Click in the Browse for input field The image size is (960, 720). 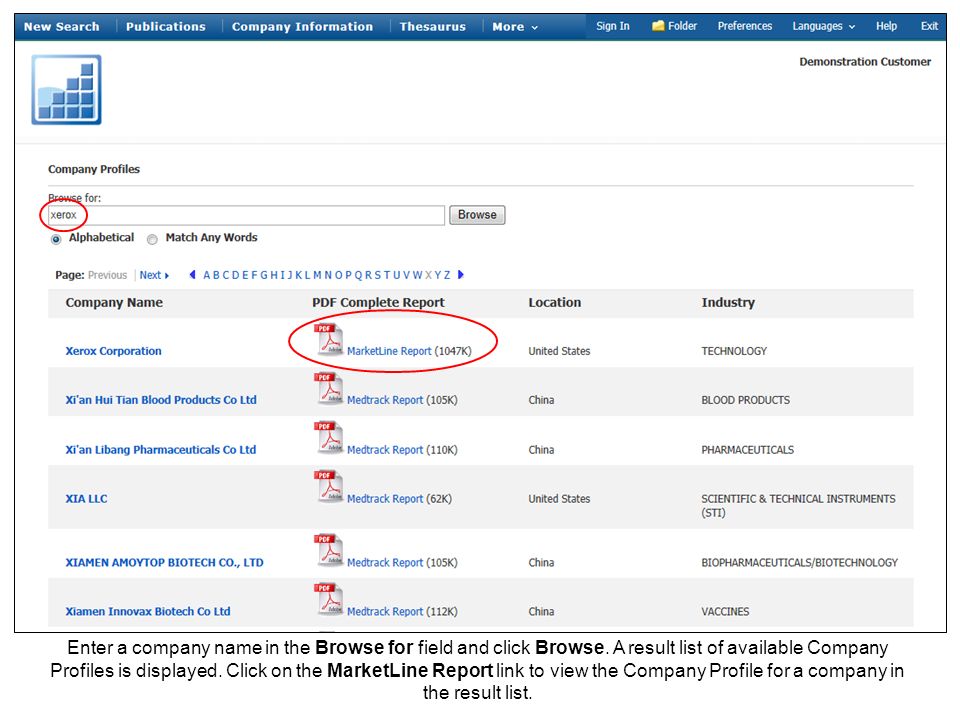[x=246, y=215]
